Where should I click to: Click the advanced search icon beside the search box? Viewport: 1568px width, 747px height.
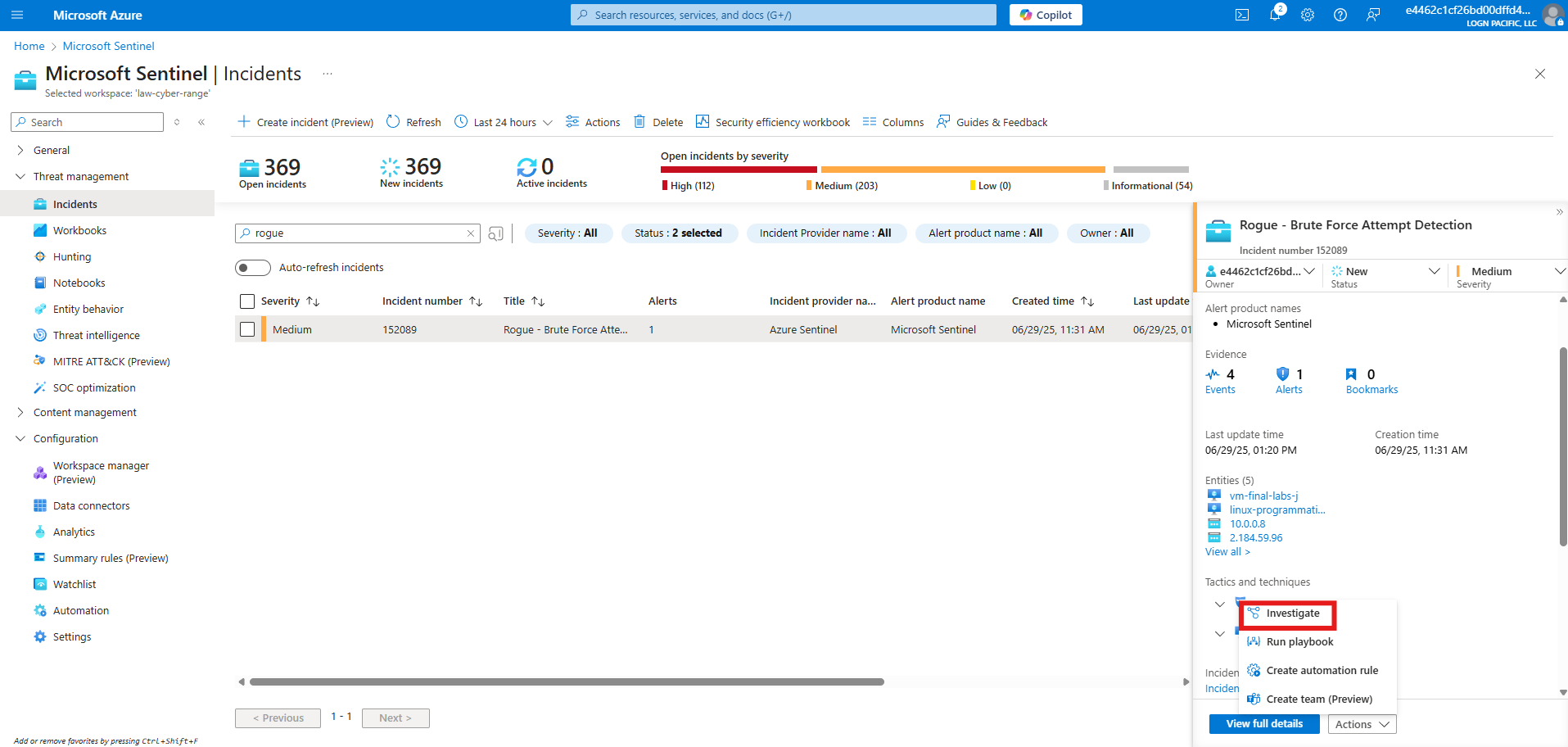pyautogui.click(x=495, y=233)
